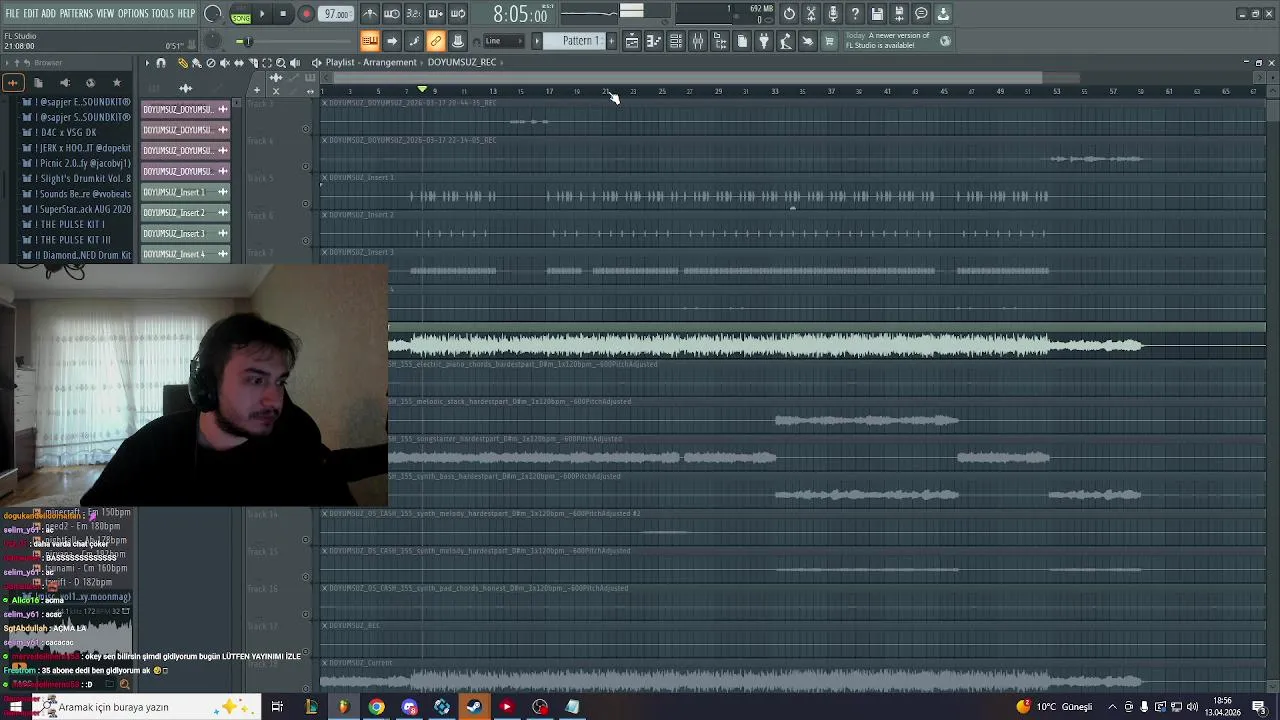1280x720 pixels.
Task: Select the browser starred favorites tab
Action: point(116,83)
